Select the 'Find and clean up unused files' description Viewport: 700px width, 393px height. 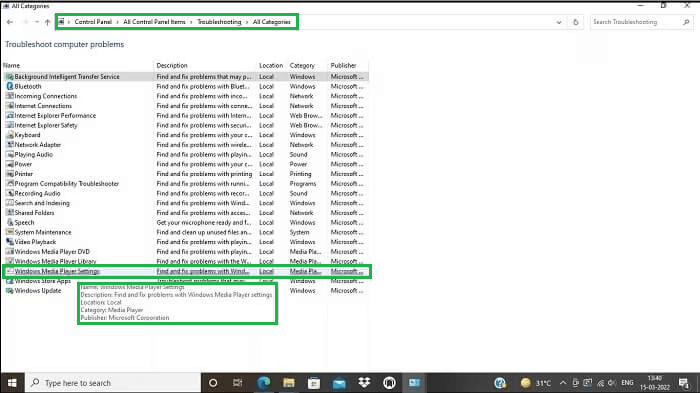(x=204, y=232)
